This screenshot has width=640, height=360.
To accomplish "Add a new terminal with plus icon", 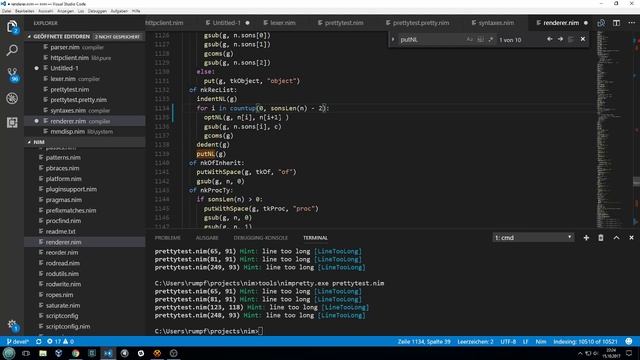I will pos(586,238).
